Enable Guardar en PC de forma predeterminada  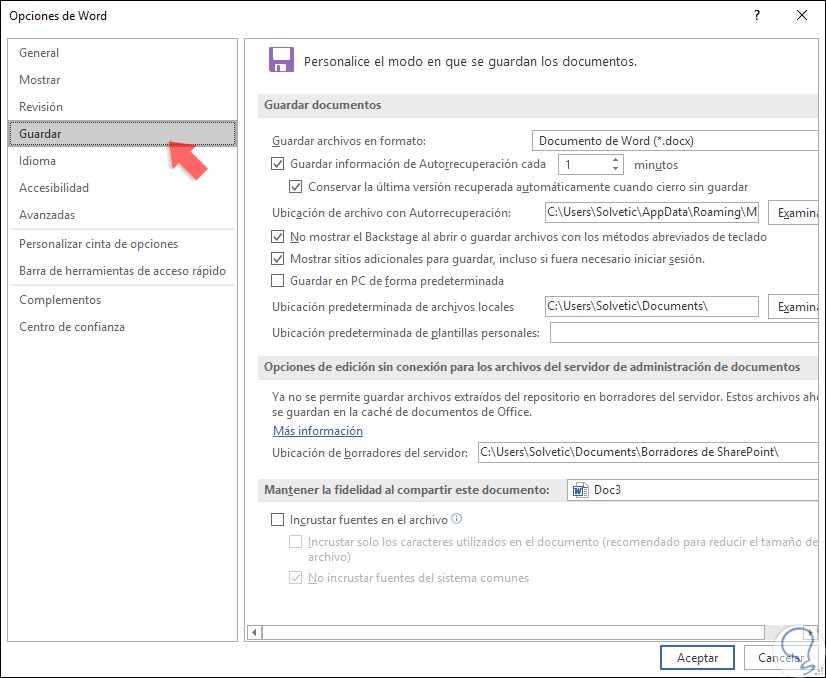(278, 281)
